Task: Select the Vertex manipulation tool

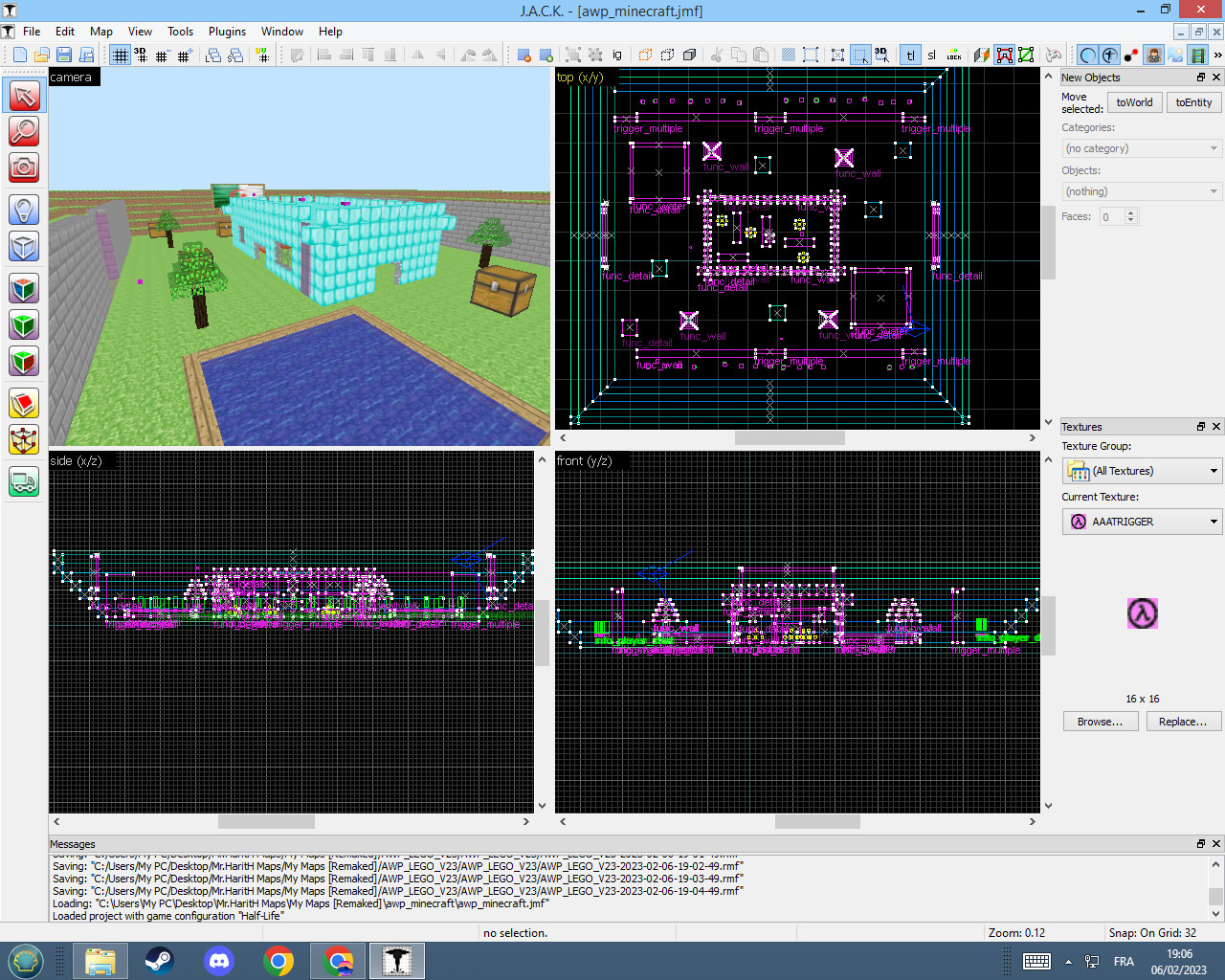Action: [24, 439]
